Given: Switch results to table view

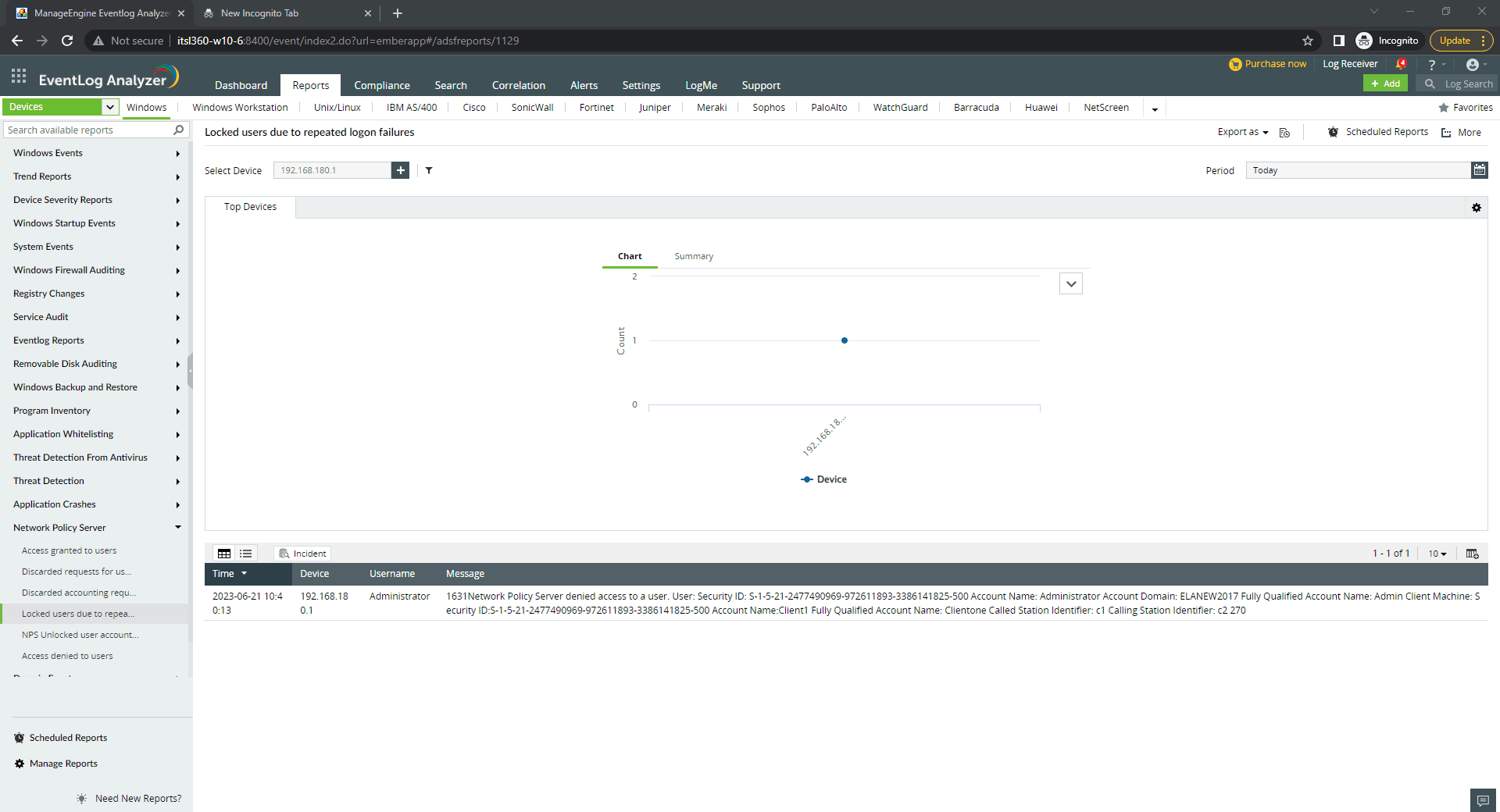Looking at the screenshot, I should point(224,554).
